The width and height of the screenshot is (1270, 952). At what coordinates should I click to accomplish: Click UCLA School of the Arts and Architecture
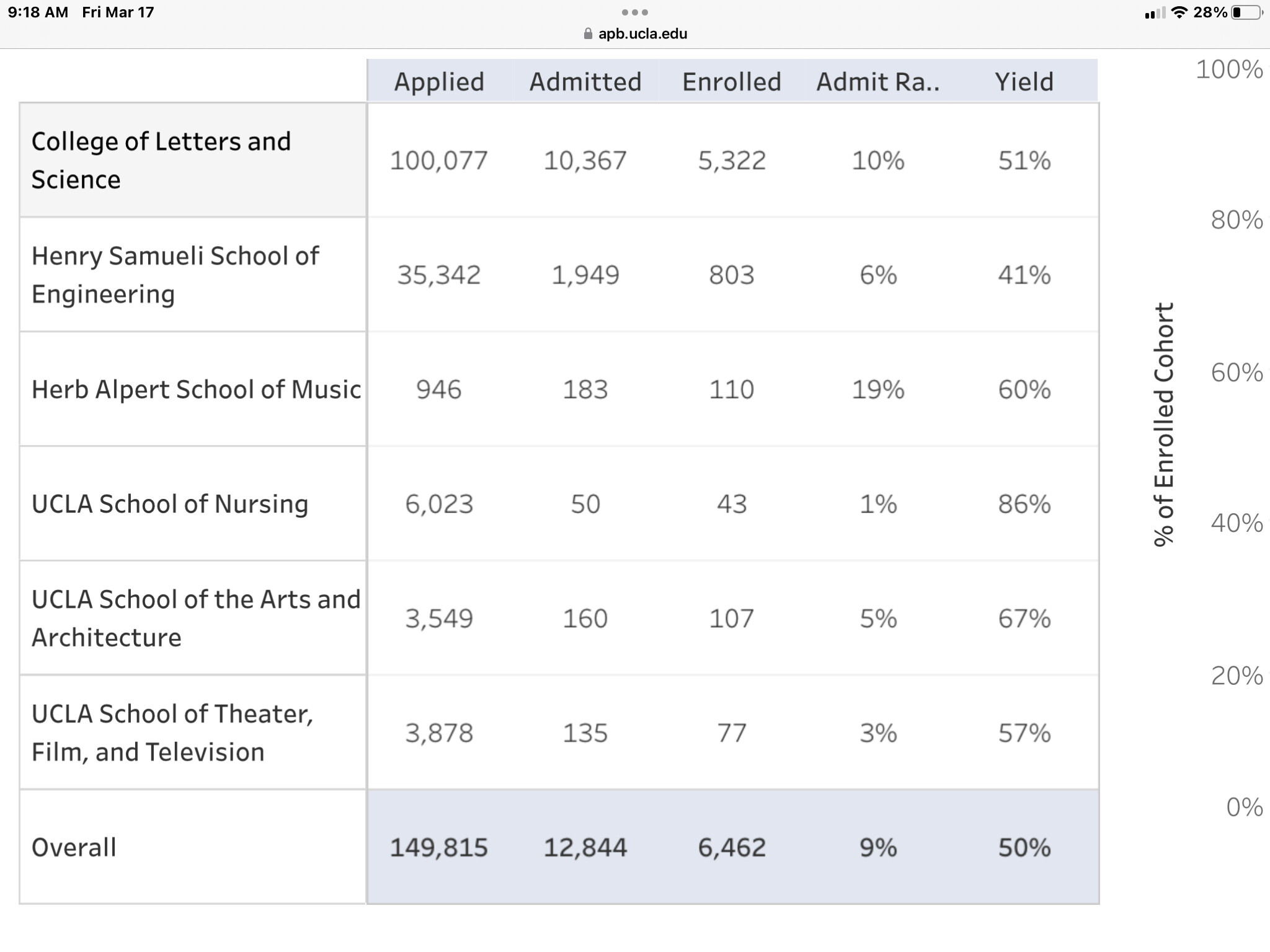point(196,618)
